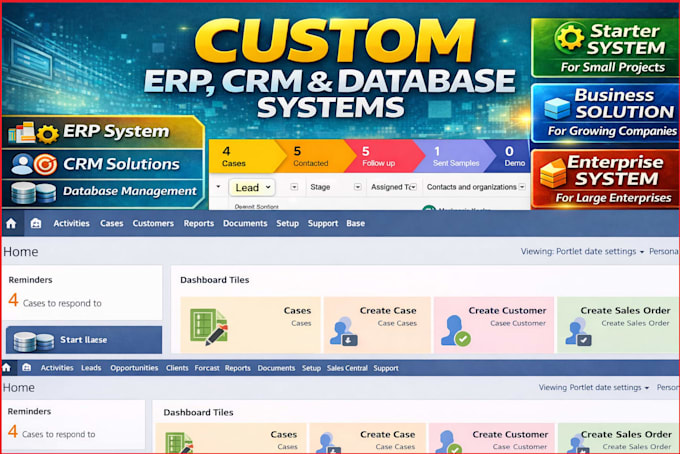Open Cases menu in upper navigation bar
Screen dimensions: 680x454
point(111,223)
